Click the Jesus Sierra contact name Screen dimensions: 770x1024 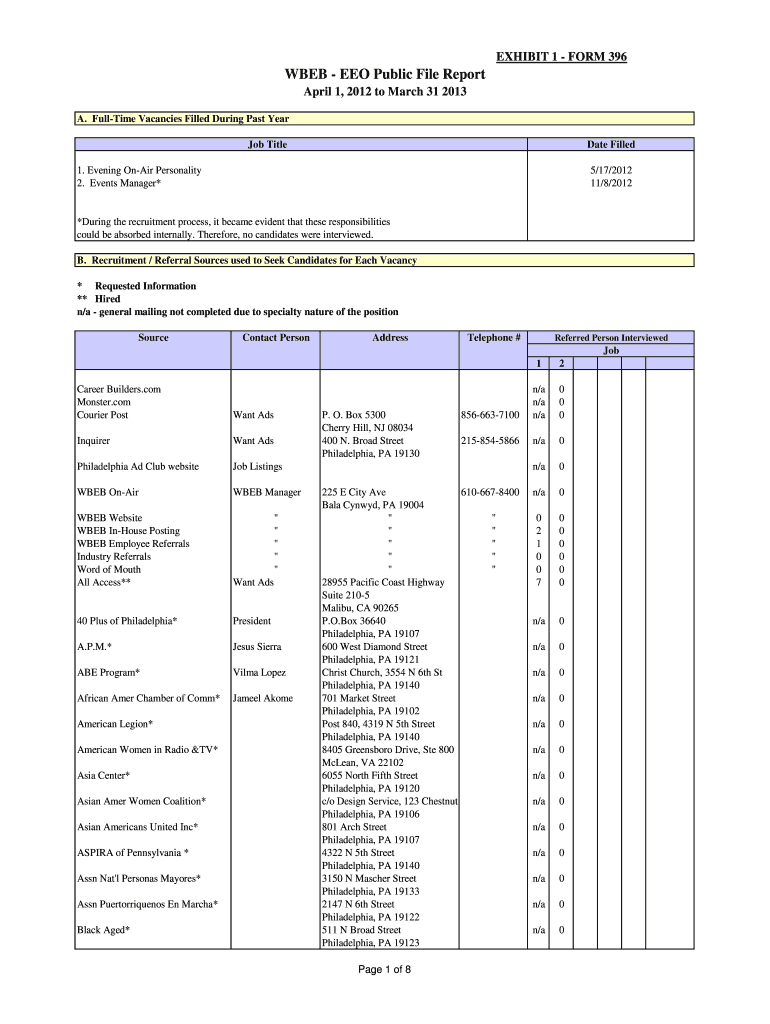[x=259, y=647]
